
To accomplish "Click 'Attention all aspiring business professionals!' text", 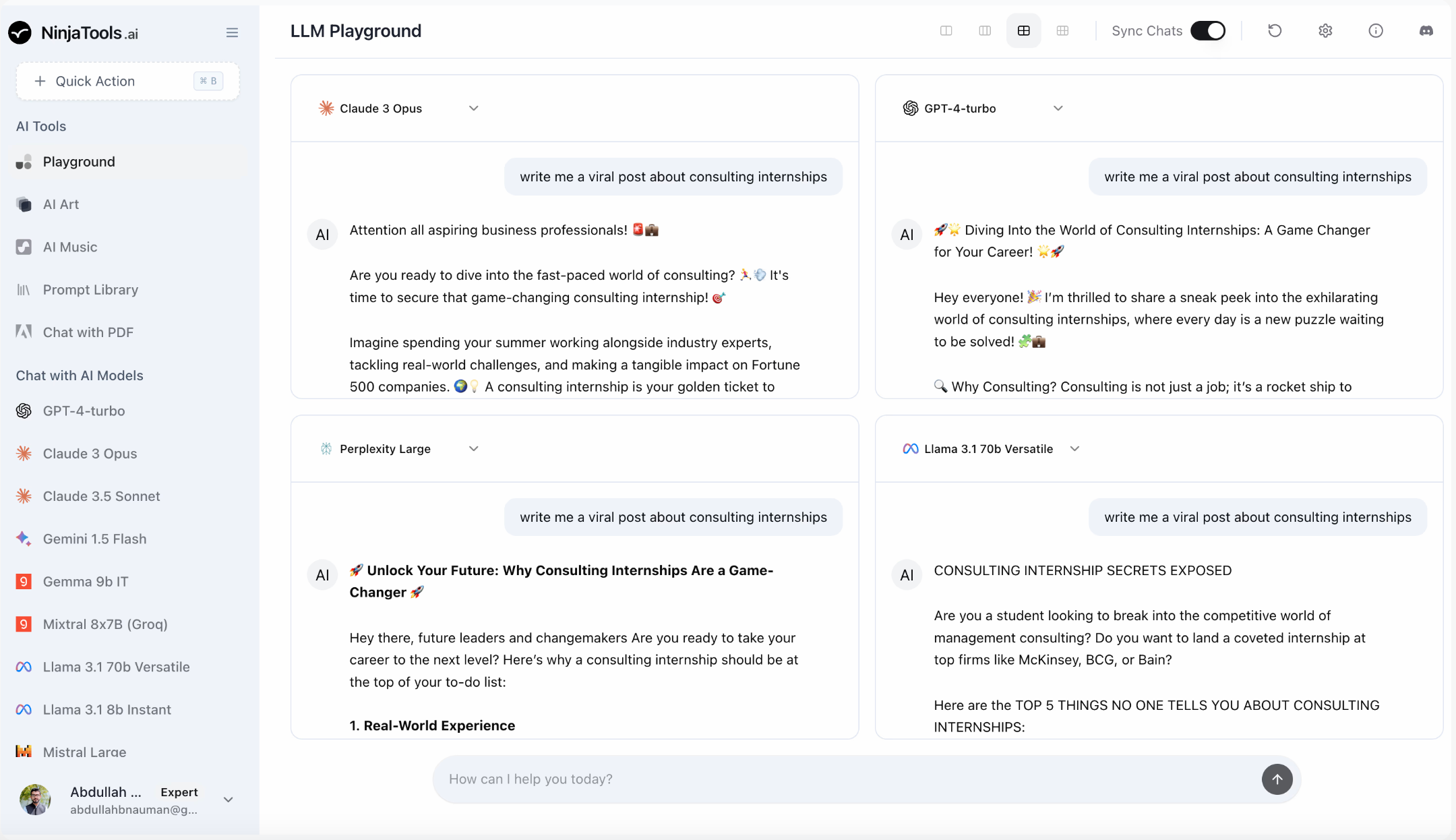I will click(488, 230).
